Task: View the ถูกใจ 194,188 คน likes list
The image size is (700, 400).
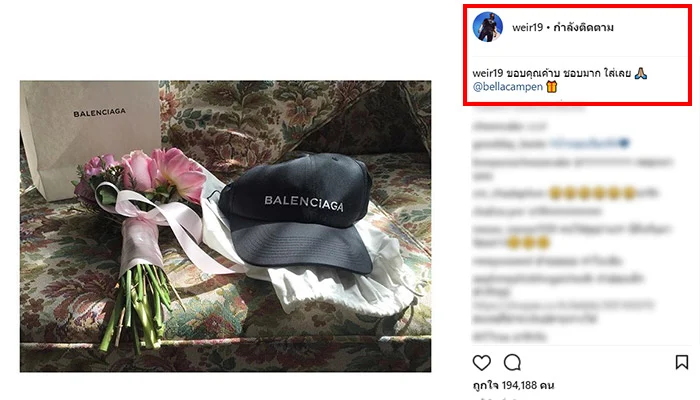Action: 513,385
